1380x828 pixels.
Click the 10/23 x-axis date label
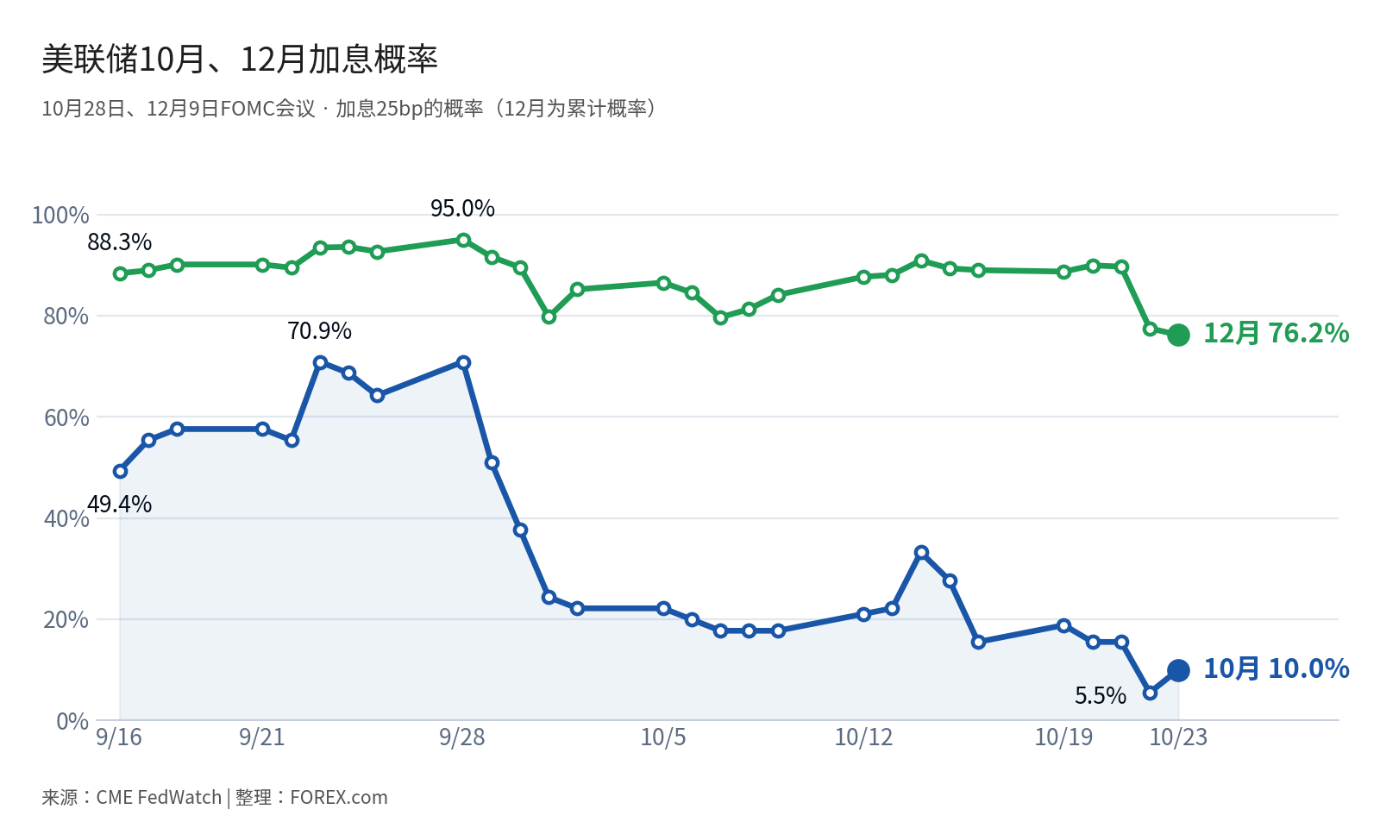click(x=1178, y=738)
